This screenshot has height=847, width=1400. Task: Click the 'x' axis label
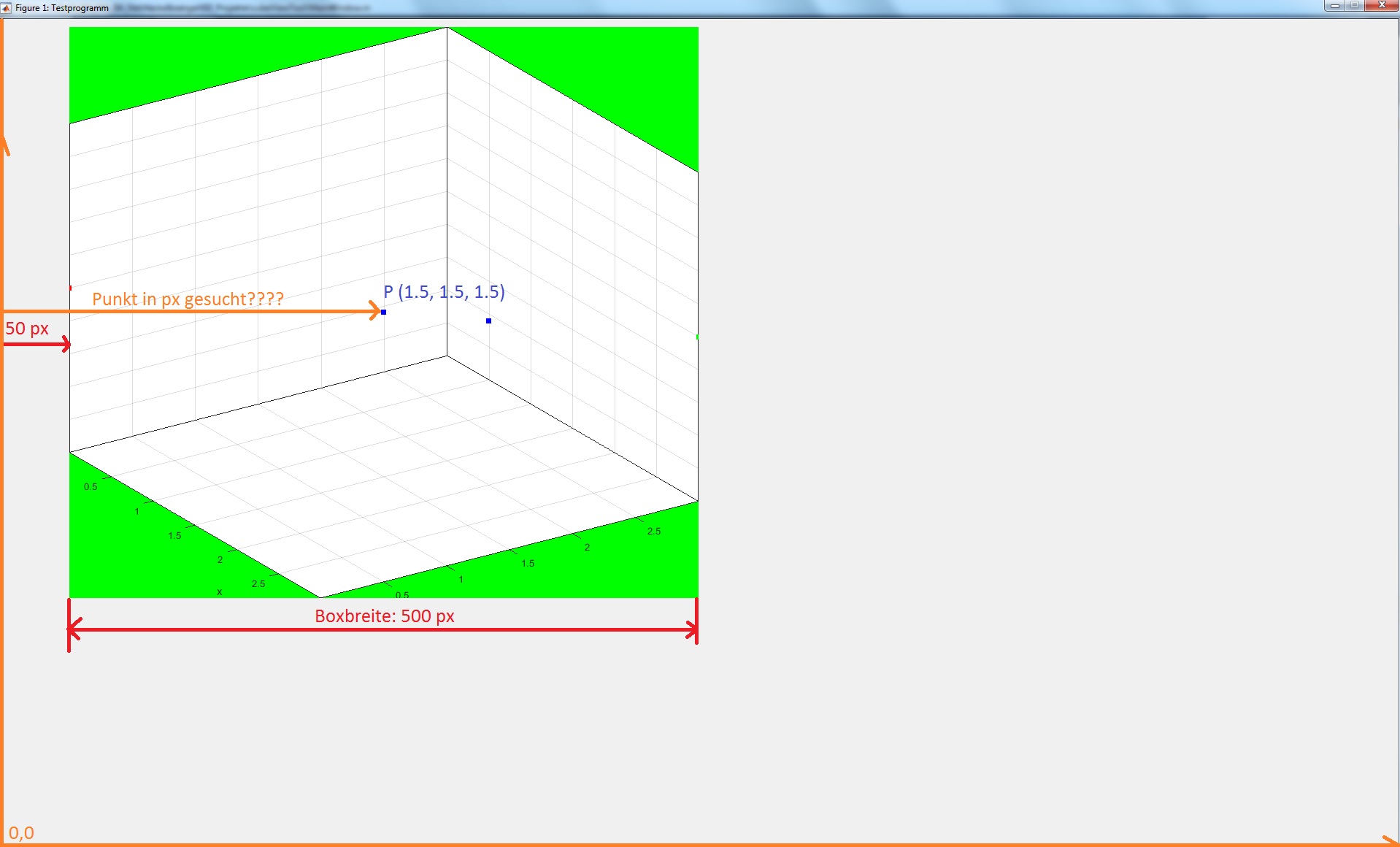pyautogui.click(x=220, y=592)
